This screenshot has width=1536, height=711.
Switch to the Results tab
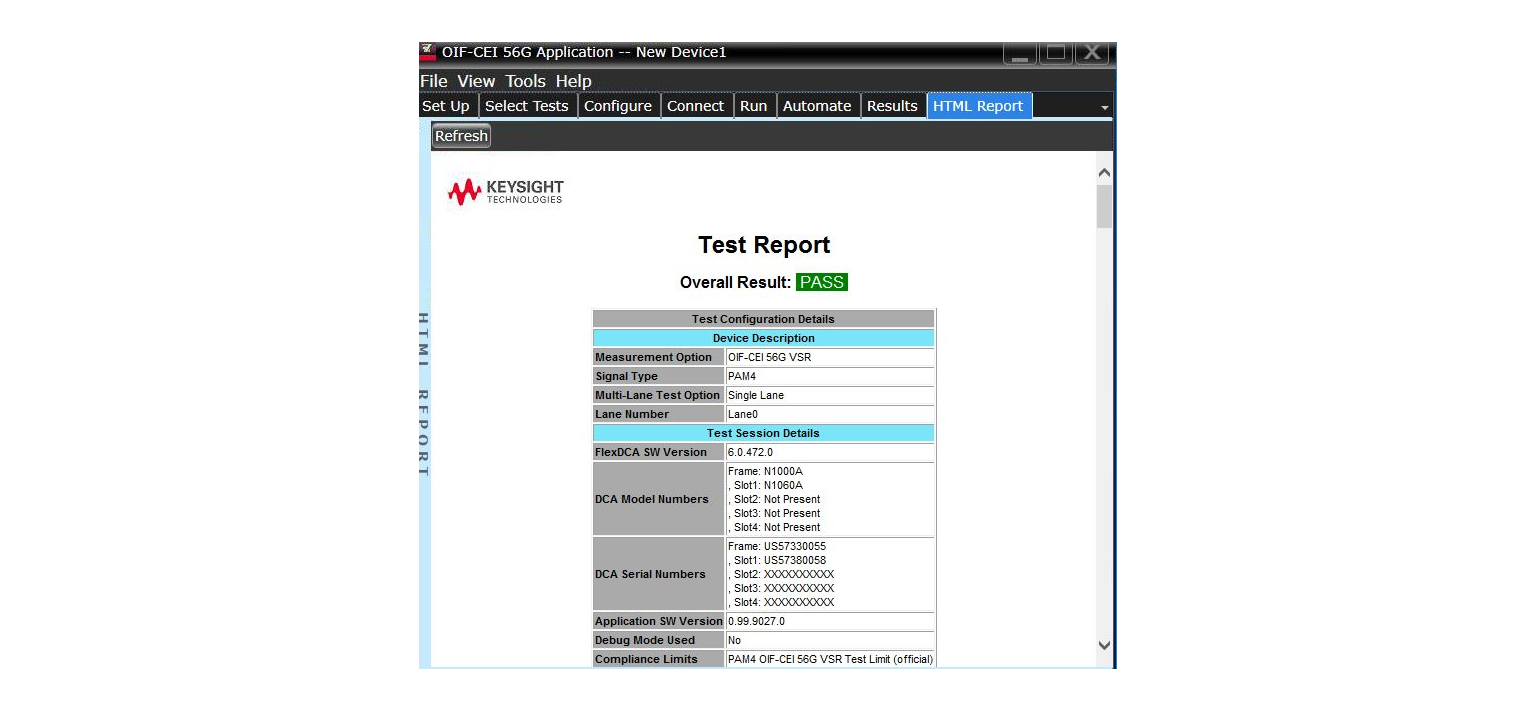click(892, 105)
